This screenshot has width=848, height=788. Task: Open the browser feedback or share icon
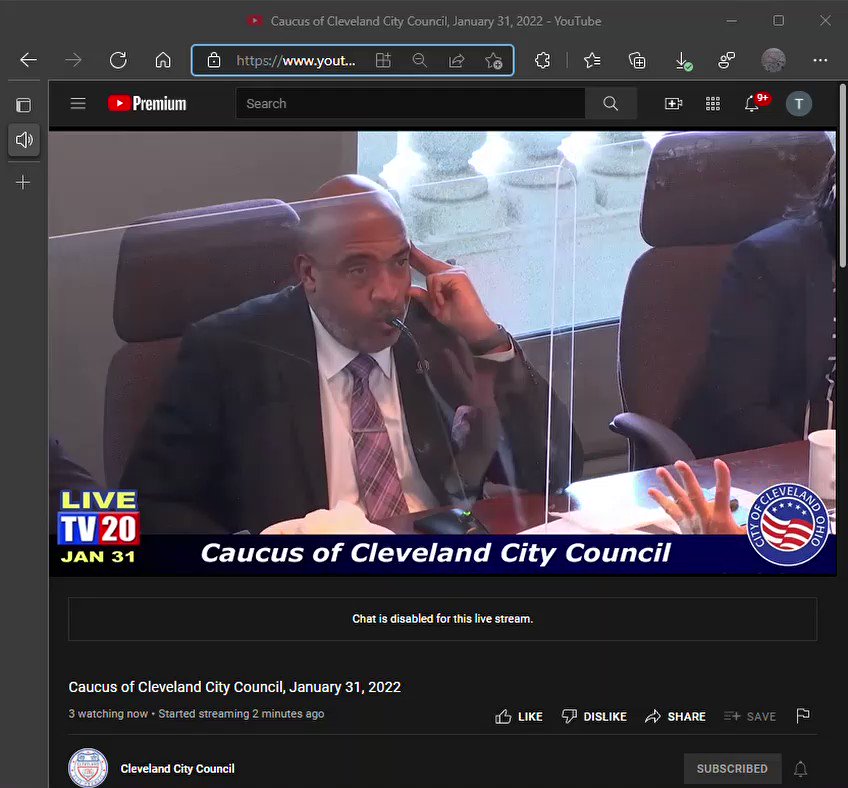pyautogui.click(x=727, y=60)
